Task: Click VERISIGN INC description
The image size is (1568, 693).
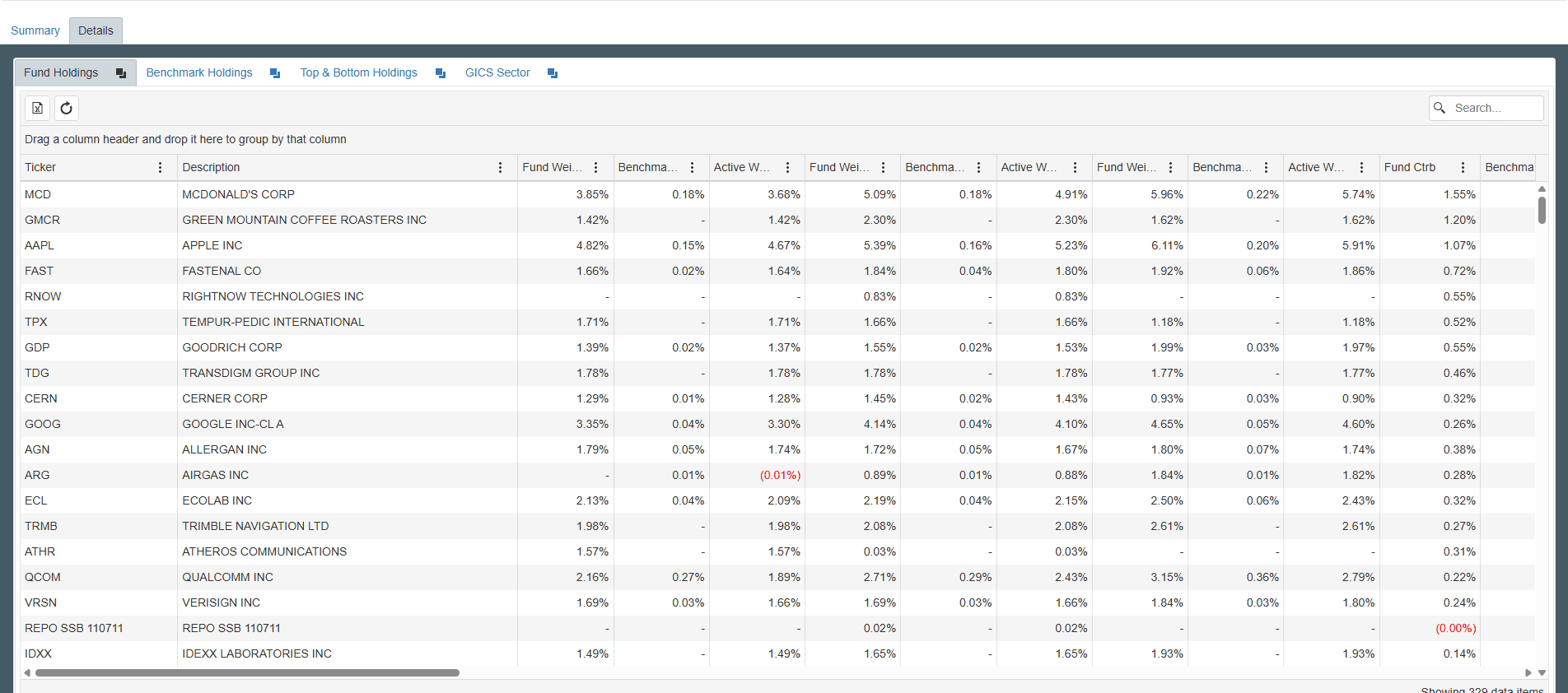Action: tap(221, 602)
